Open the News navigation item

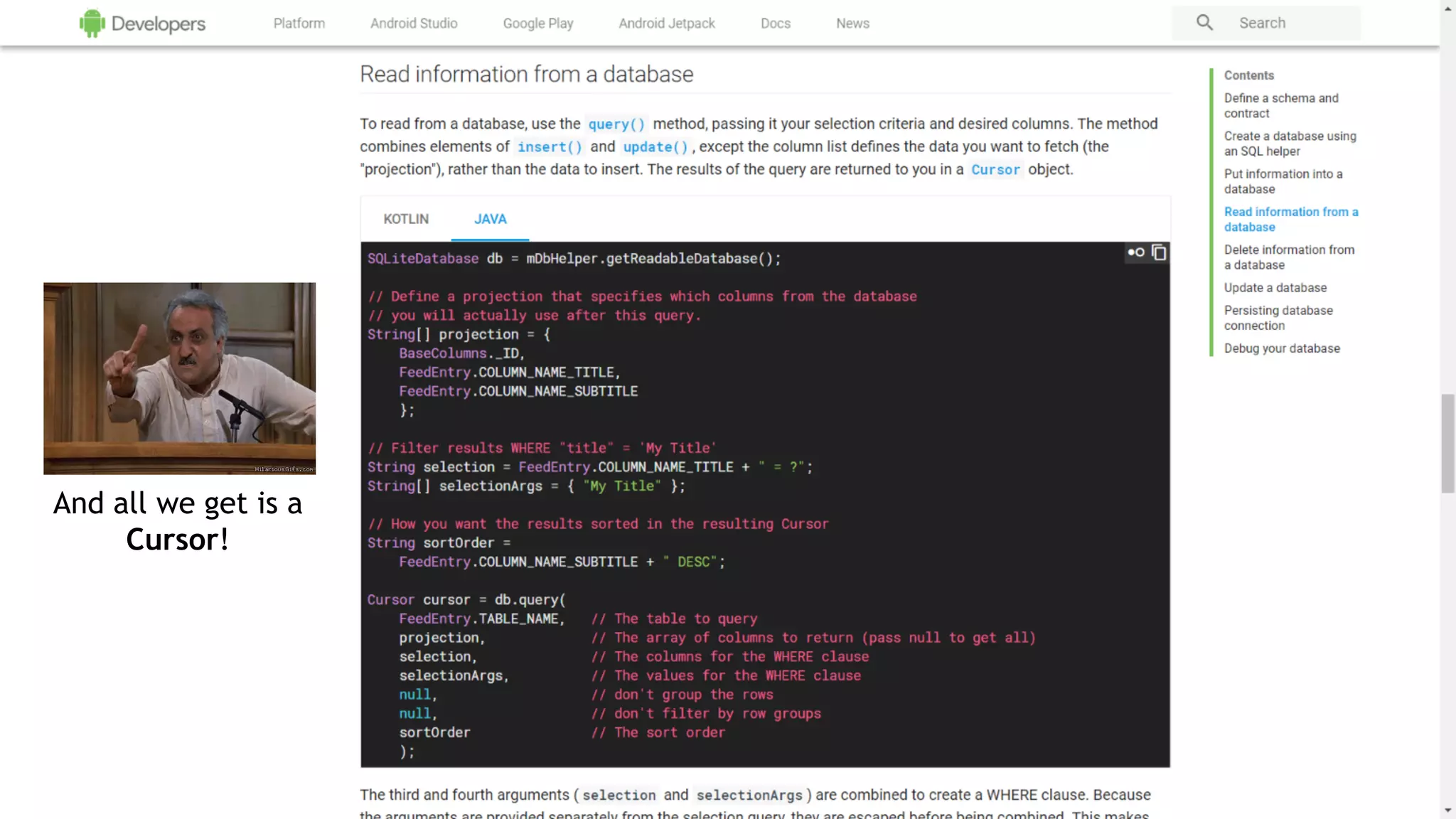point(852,23)
